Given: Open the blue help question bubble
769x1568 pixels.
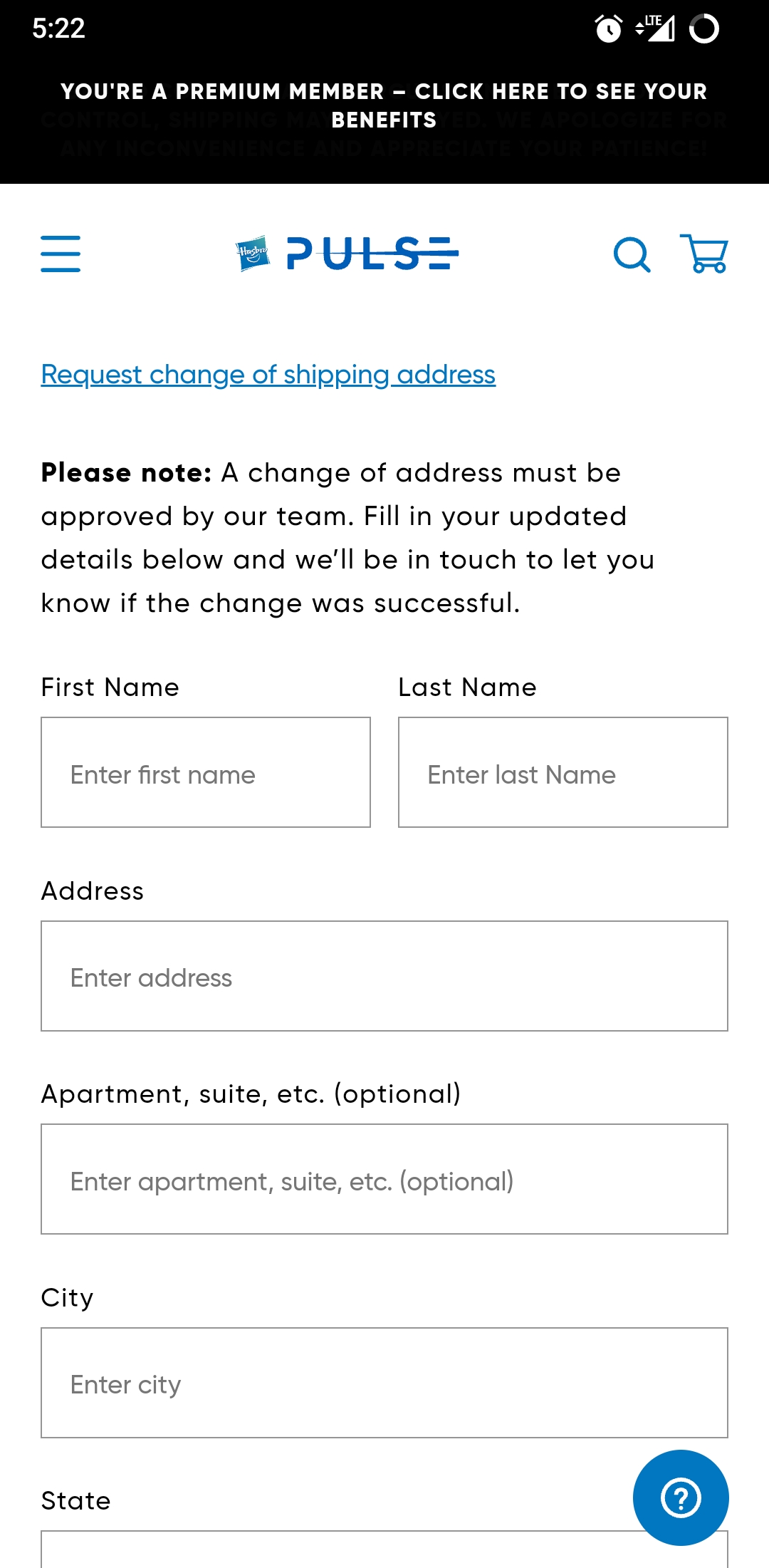Looking at the screenshot, I should (681, 1497).
